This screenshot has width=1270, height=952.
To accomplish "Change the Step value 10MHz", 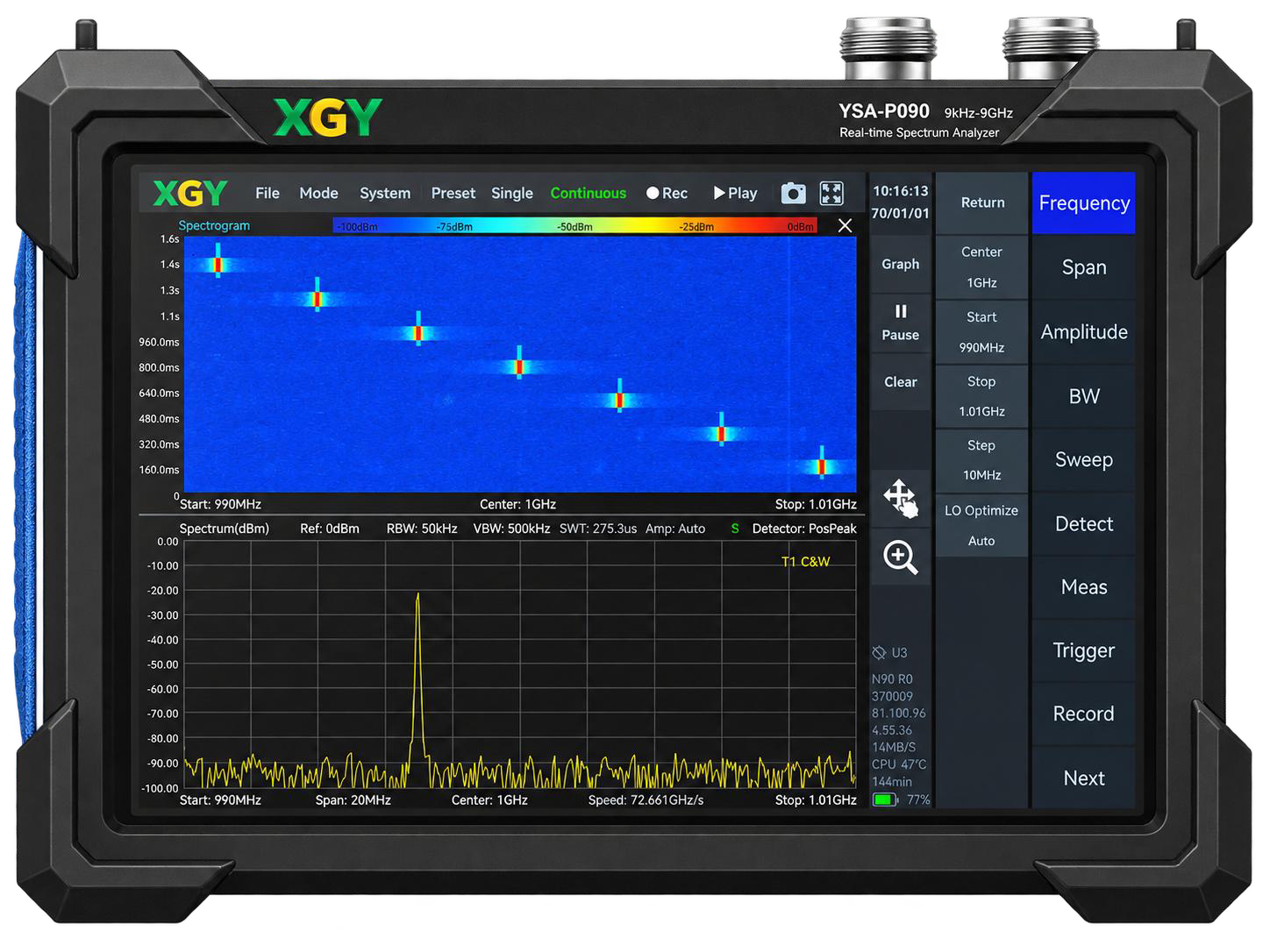I will pyautogui.click(x=982, y=460).
